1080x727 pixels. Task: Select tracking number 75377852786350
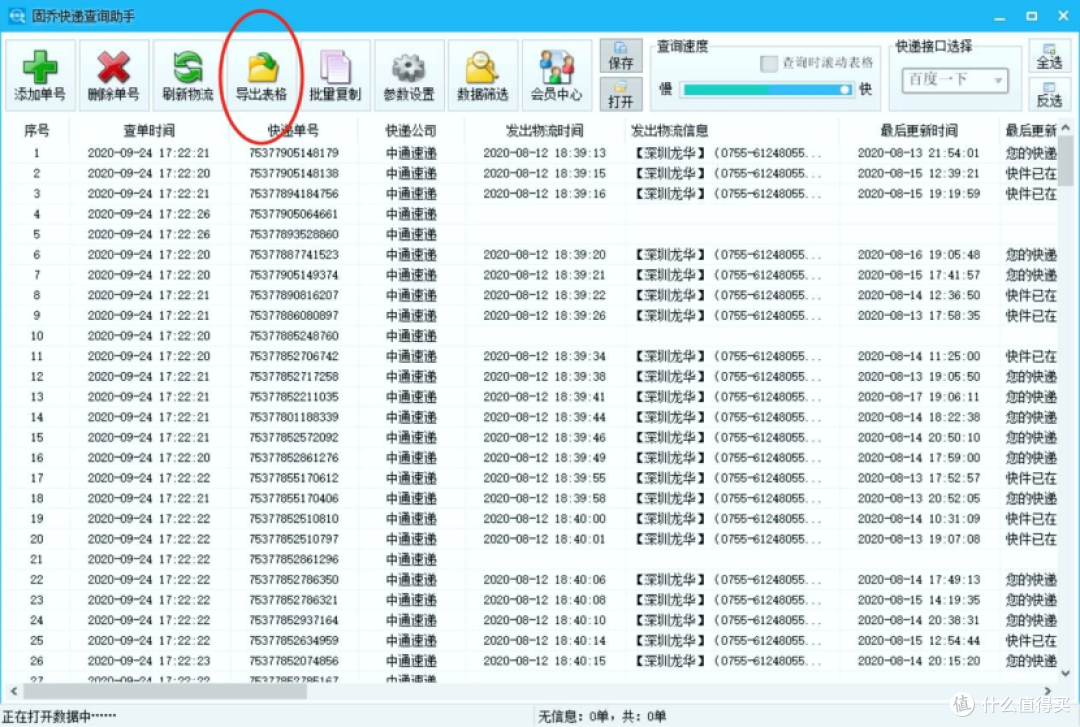tap(294, 580)
